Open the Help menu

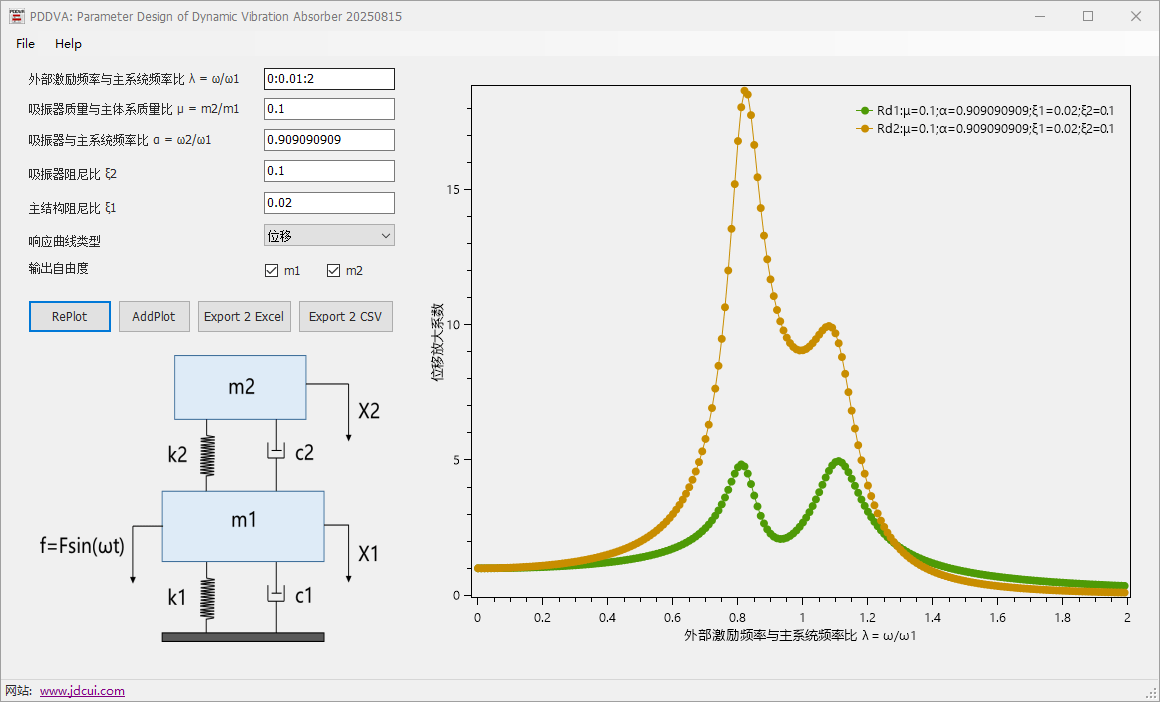(69, 44)
